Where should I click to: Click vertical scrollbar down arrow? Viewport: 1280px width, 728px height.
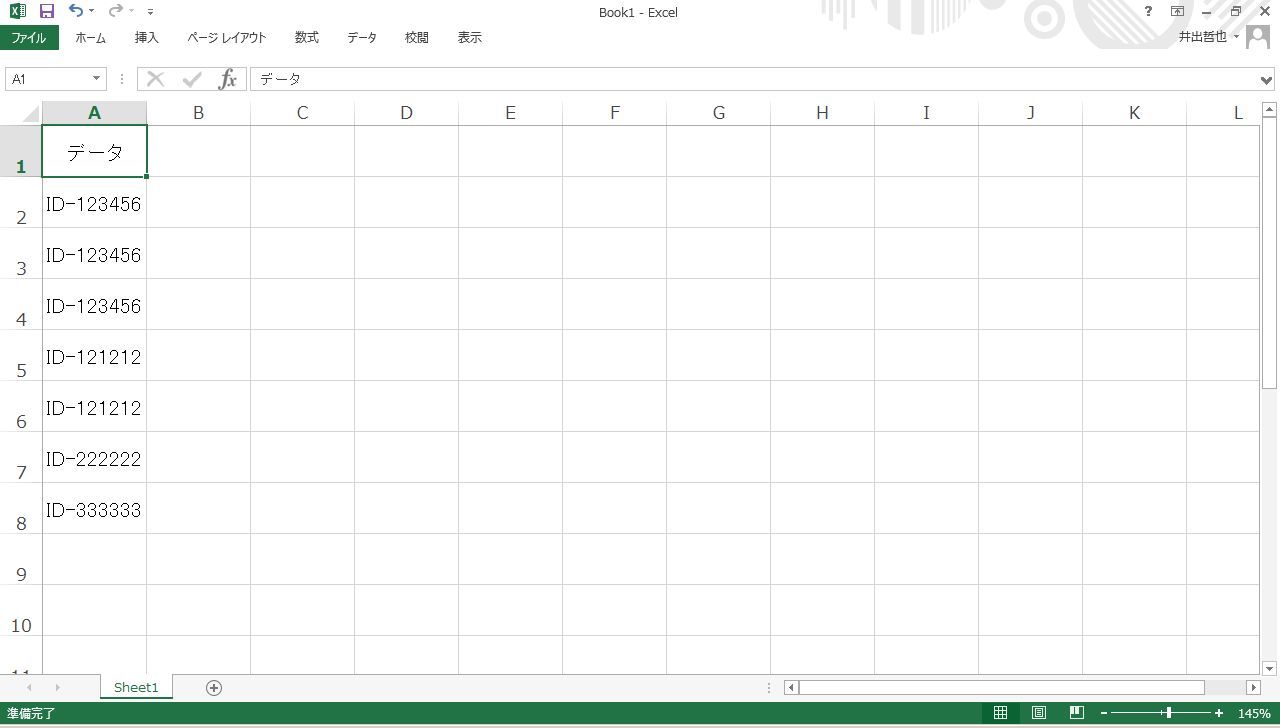[x=1269, y=668]
